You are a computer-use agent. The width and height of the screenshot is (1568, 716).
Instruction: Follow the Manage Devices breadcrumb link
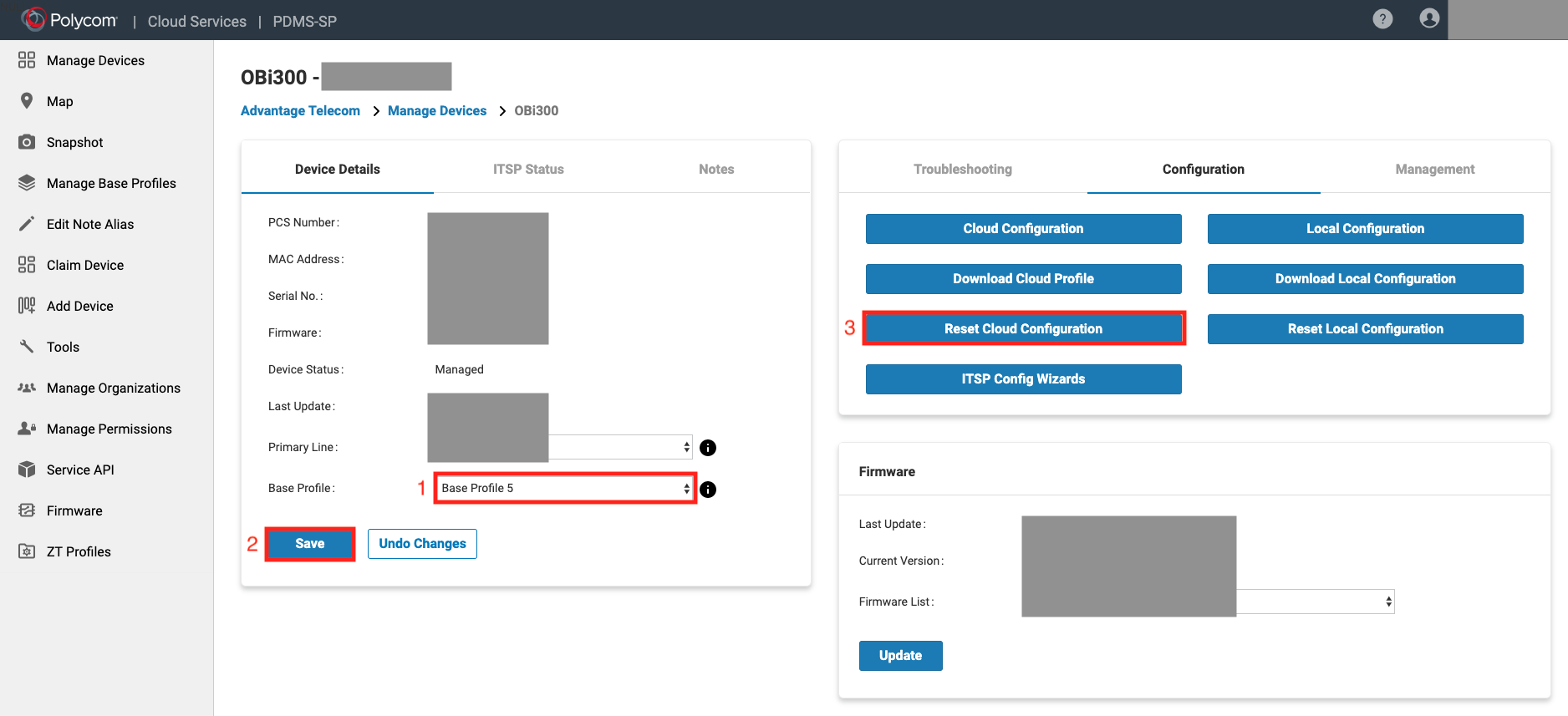[x=437, y=110]
